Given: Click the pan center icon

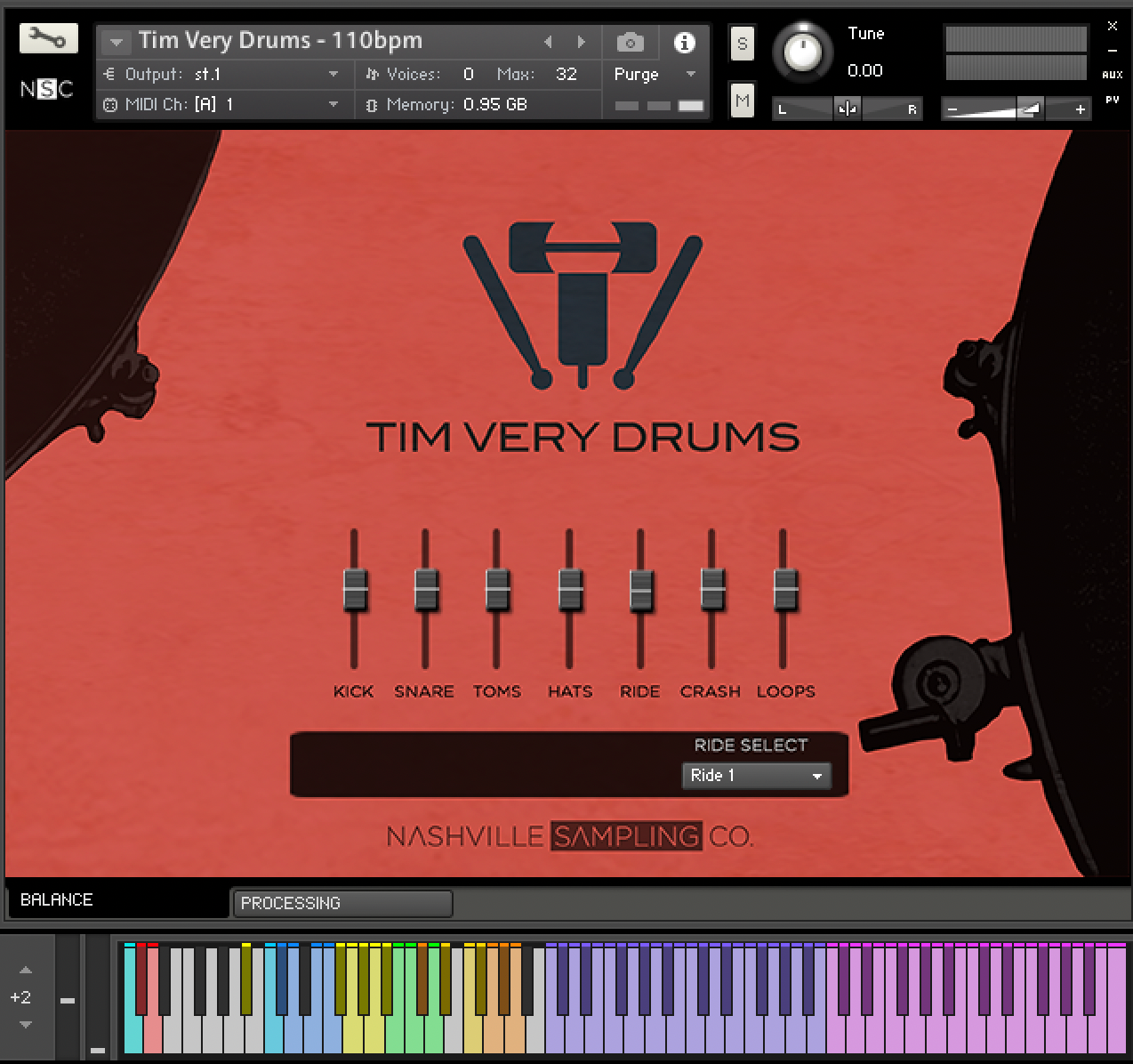Looking at the screenshot, I should [x=847, y=109].
